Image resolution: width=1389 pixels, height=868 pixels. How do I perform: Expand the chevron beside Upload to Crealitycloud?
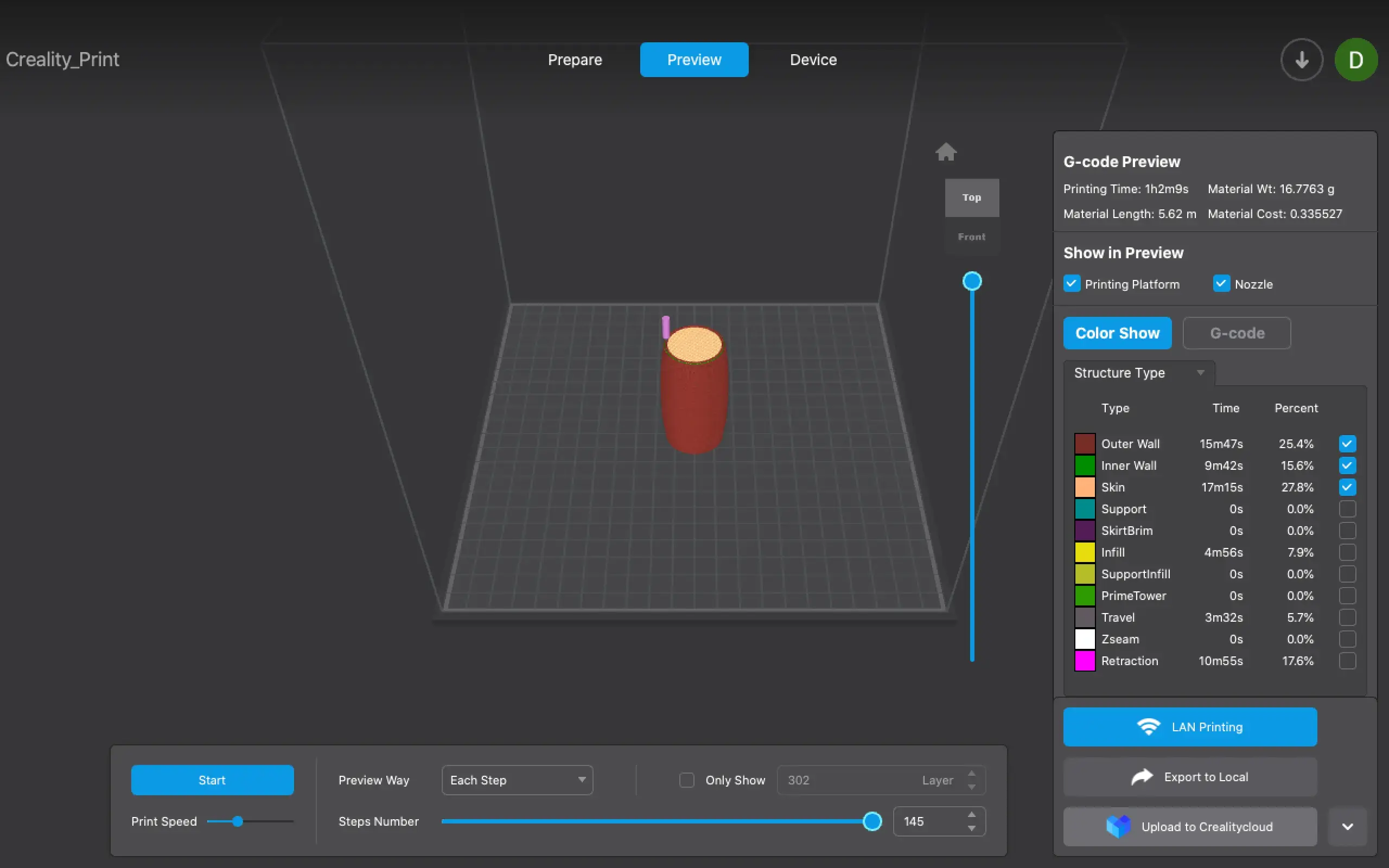[x=1347, y=827]
